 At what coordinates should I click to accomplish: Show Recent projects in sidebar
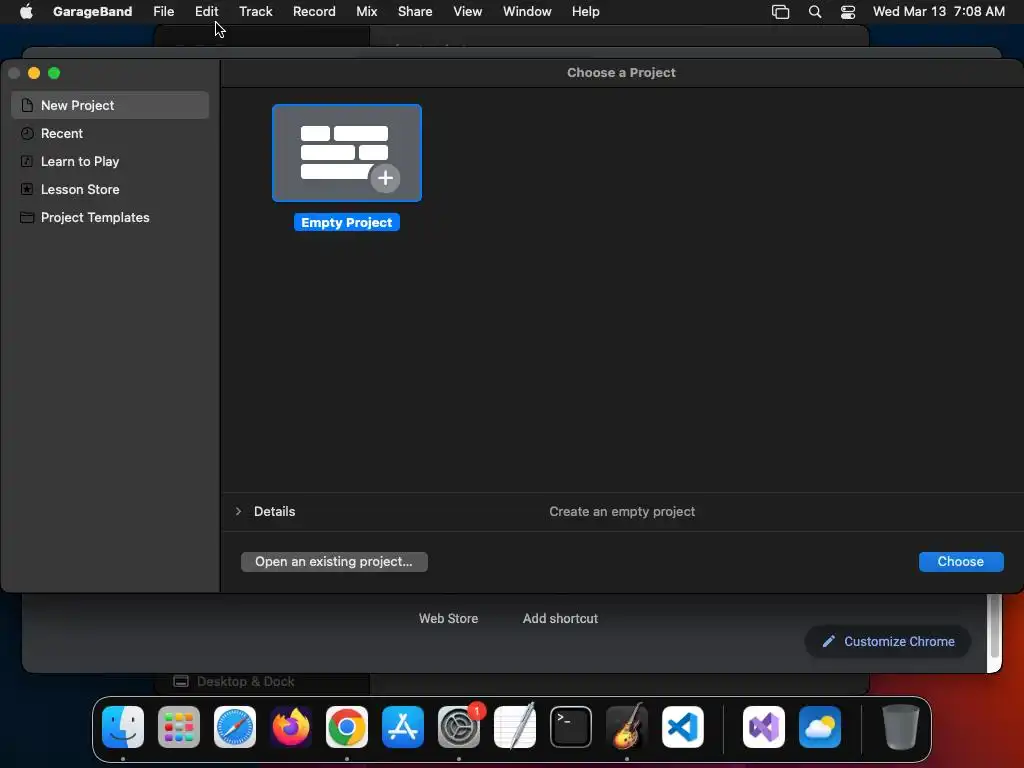pos(110,133)
